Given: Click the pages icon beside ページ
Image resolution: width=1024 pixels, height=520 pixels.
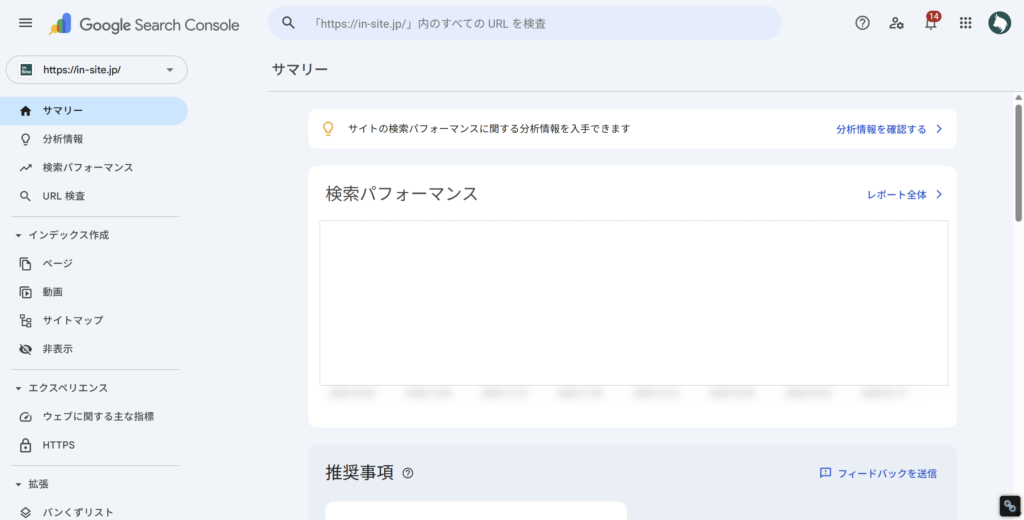Looking at the screenshot, I should point(25,263).
